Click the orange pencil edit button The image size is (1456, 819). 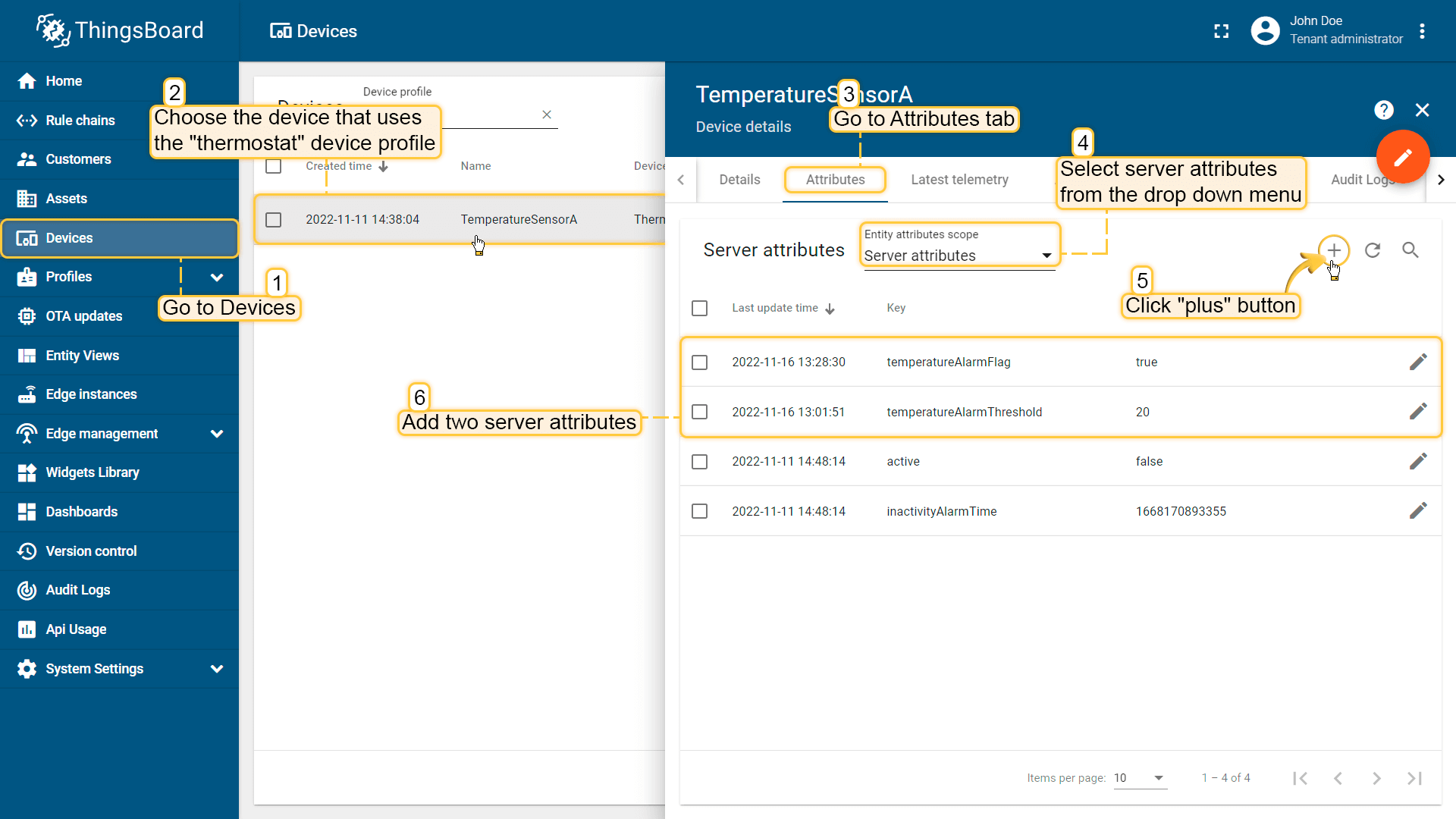[x=1403, y=157]
